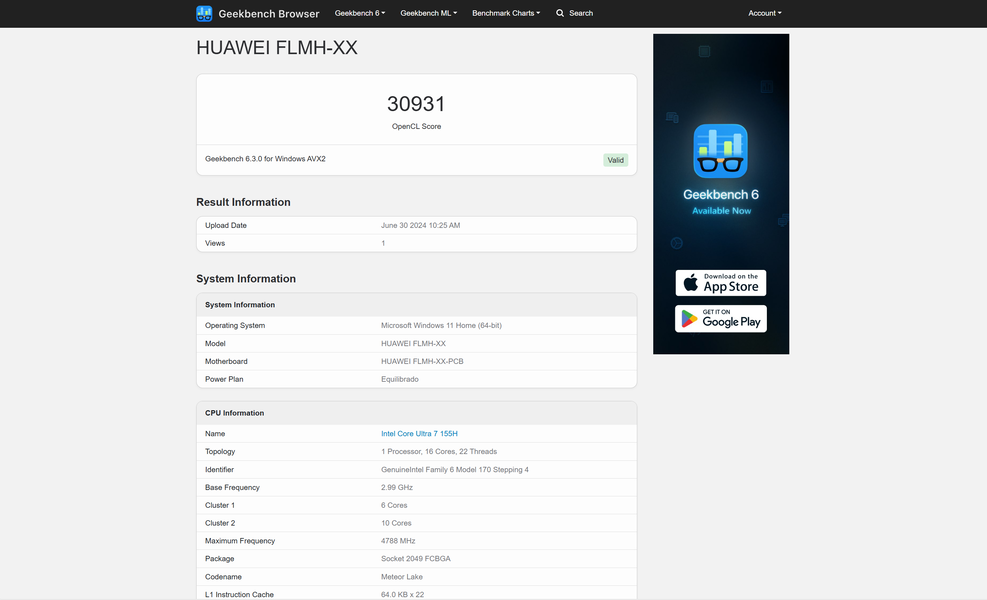Open the Geekbench 6 dropdown menu
Screen dimensions: 987x600
(359, 13)
